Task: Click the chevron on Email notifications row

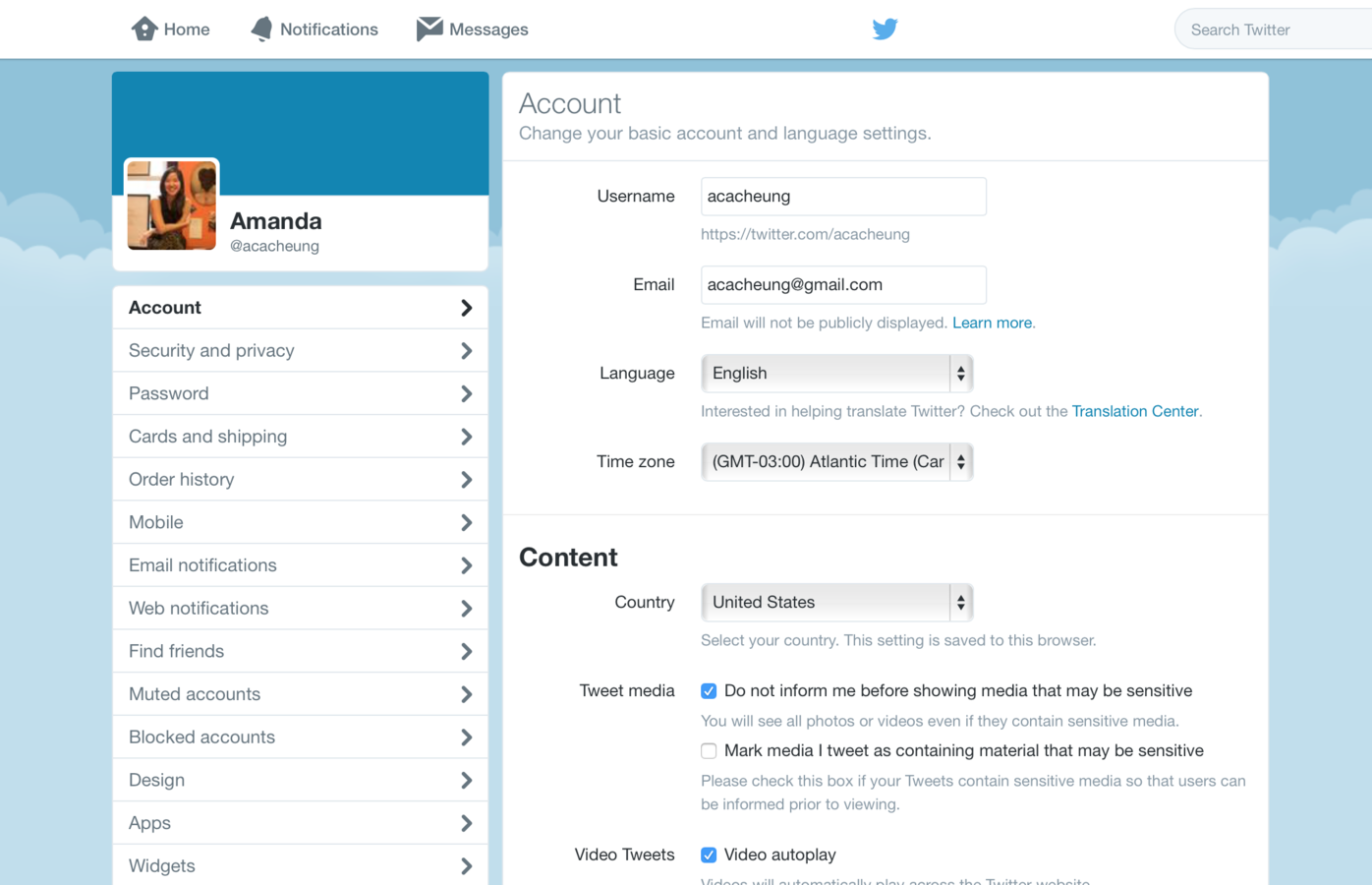Action: pyautogui.click(x=466, y=565)
